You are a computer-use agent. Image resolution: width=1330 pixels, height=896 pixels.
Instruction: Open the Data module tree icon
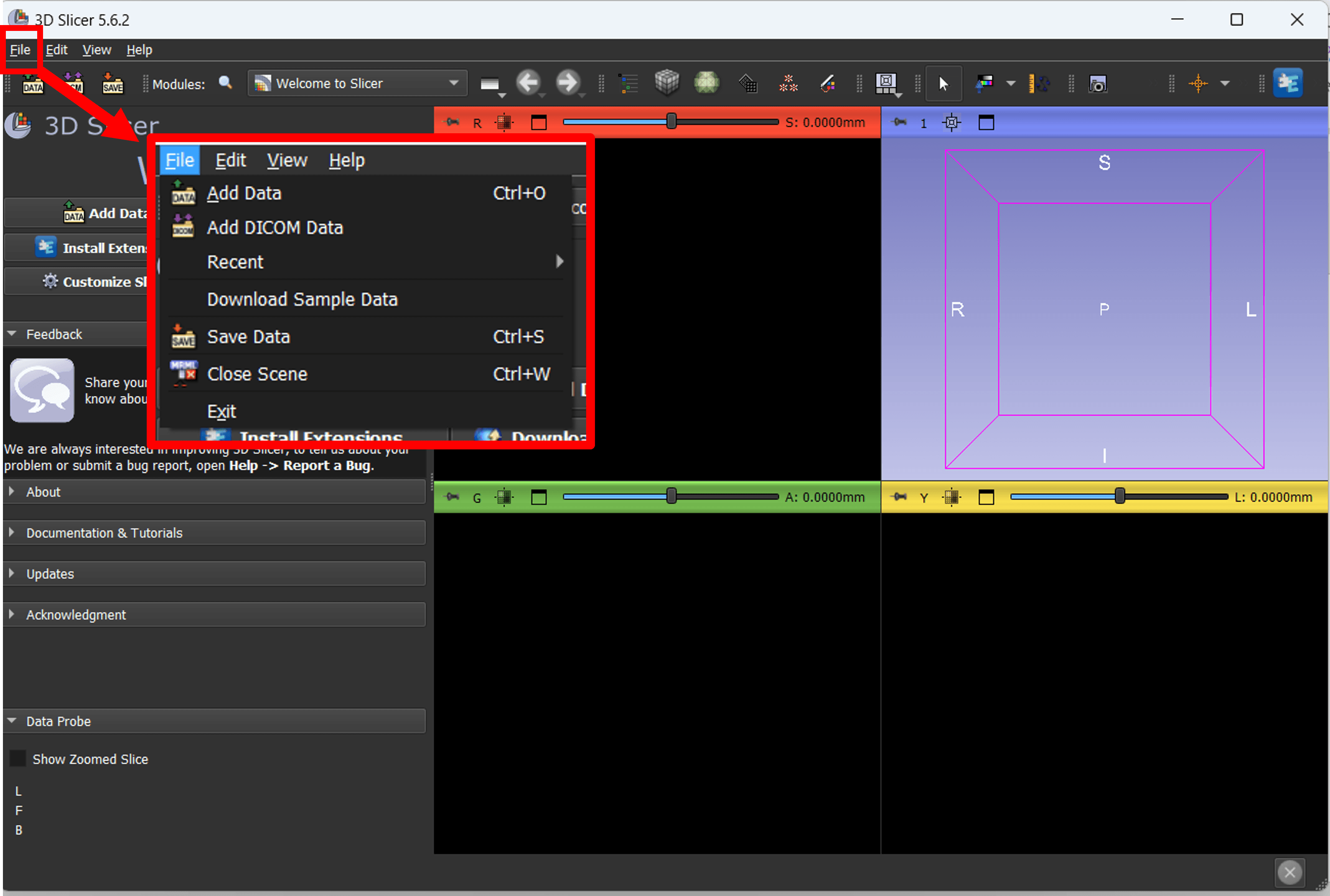[628, 84]
